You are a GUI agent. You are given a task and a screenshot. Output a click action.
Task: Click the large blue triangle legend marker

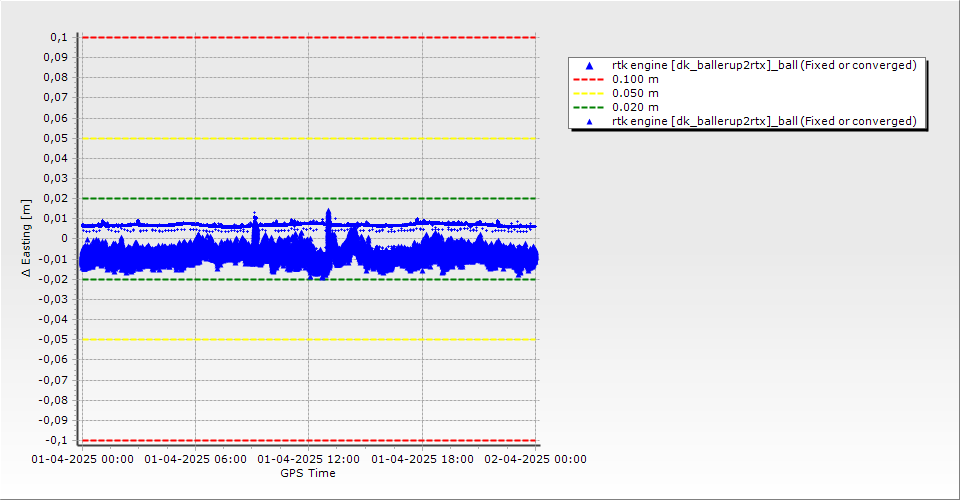click(x=590, y=65)
